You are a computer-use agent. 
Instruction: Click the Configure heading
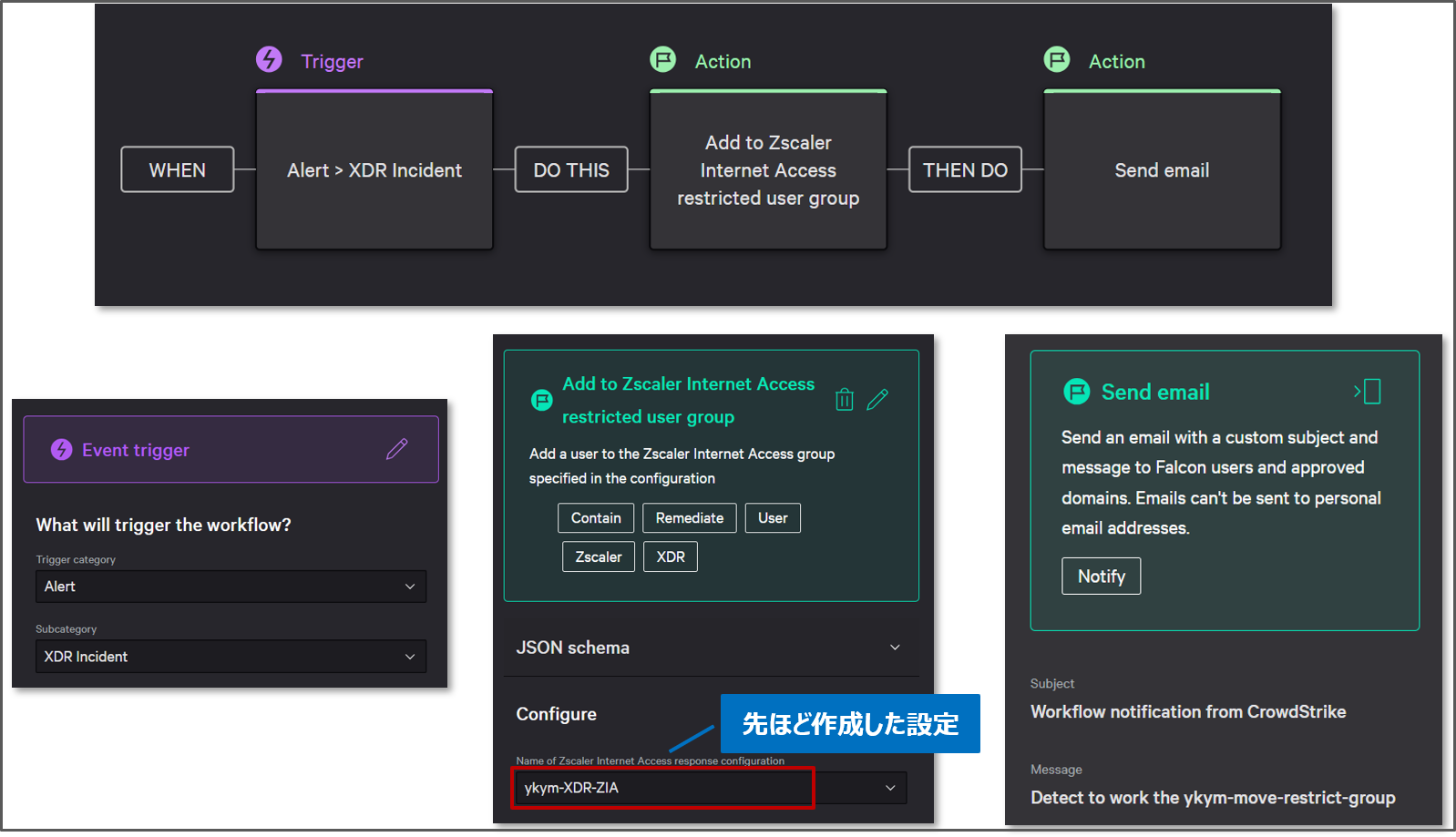556,714
